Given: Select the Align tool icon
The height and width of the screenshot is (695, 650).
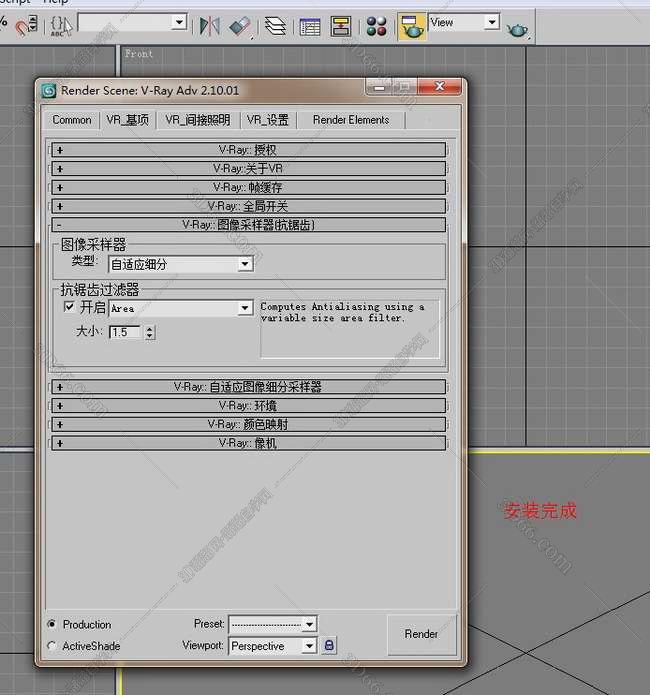Looking at the screenshot, I should tap(241, 27).
